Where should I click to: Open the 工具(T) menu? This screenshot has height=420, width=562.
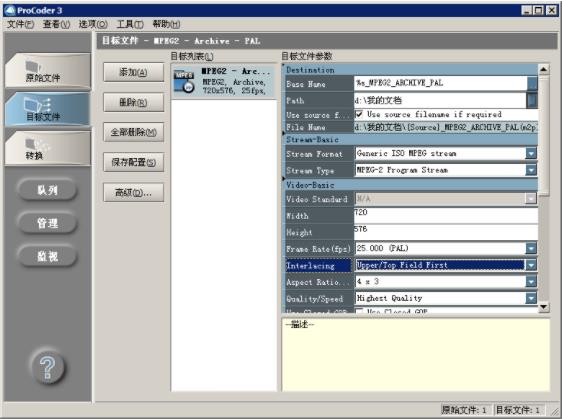[130, 24]
